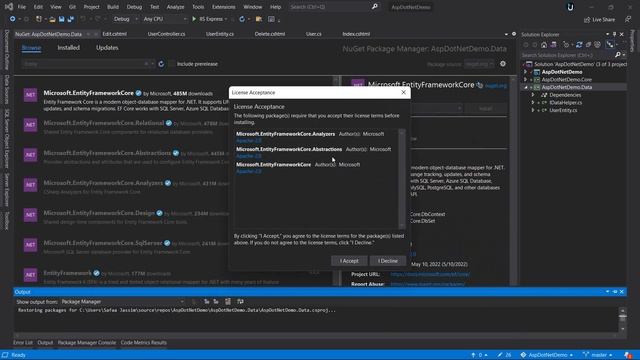Close the Output panel
This screenshot has width=640, height=360.
622,292
